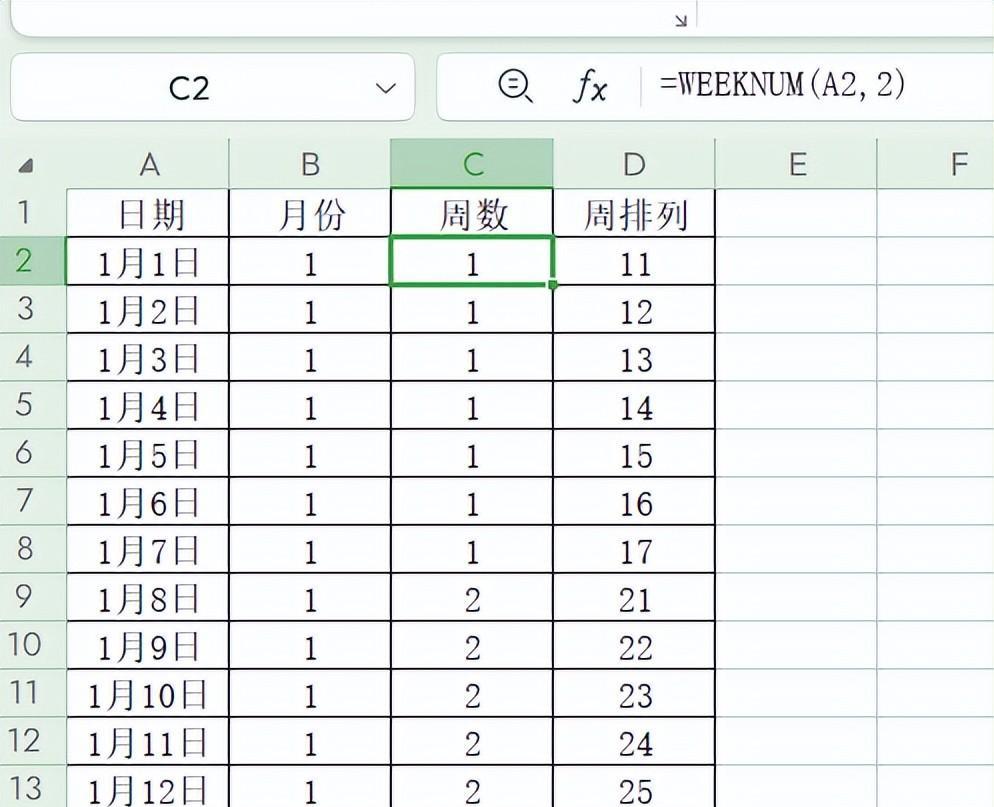Viewport: 994px width, 807px height.
Task: Select the cell 1月12日
Action: [x=148, y=787]
